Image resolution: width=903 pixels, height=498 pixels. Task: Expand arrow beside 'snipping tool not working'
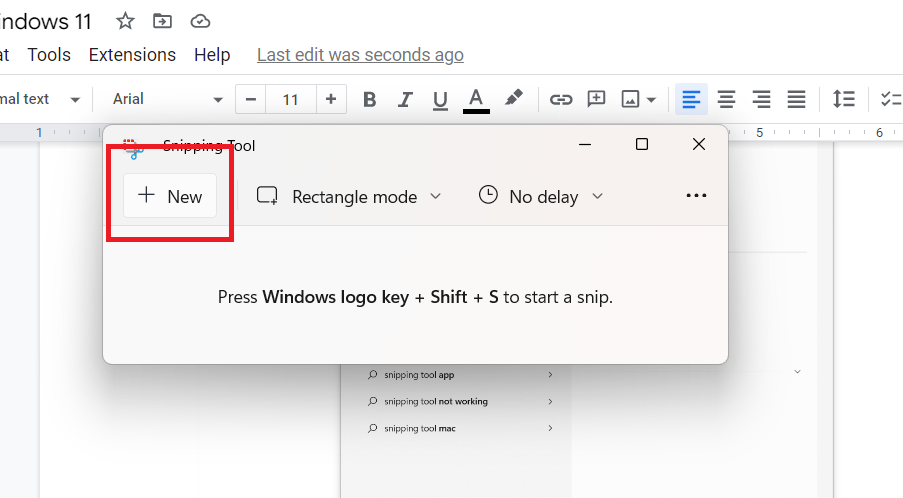coord(550,401)
